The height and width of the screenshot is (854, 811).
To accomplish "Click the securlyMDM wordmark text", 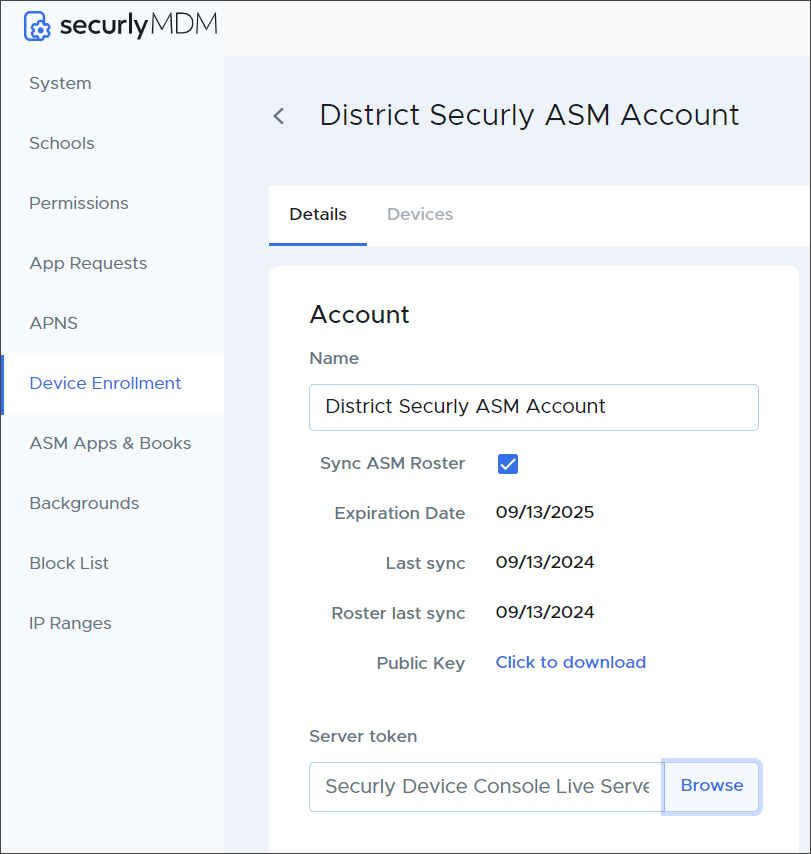I will point(139,25).
